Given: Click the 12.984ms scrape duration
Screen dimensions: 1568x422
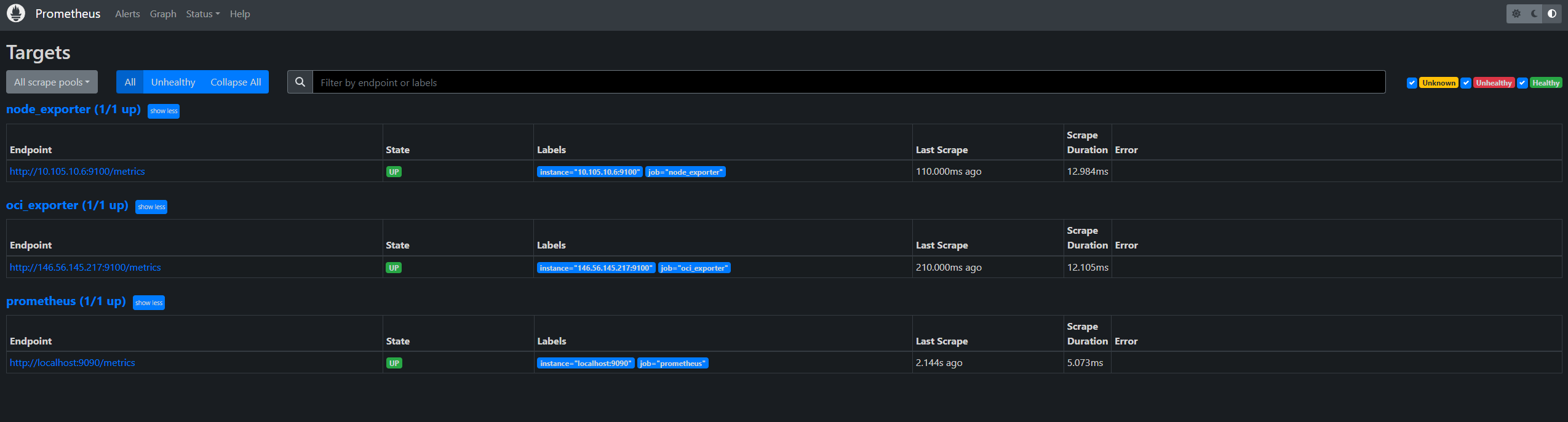Looking at the screenshot, I should click(x=1088, y=171).
